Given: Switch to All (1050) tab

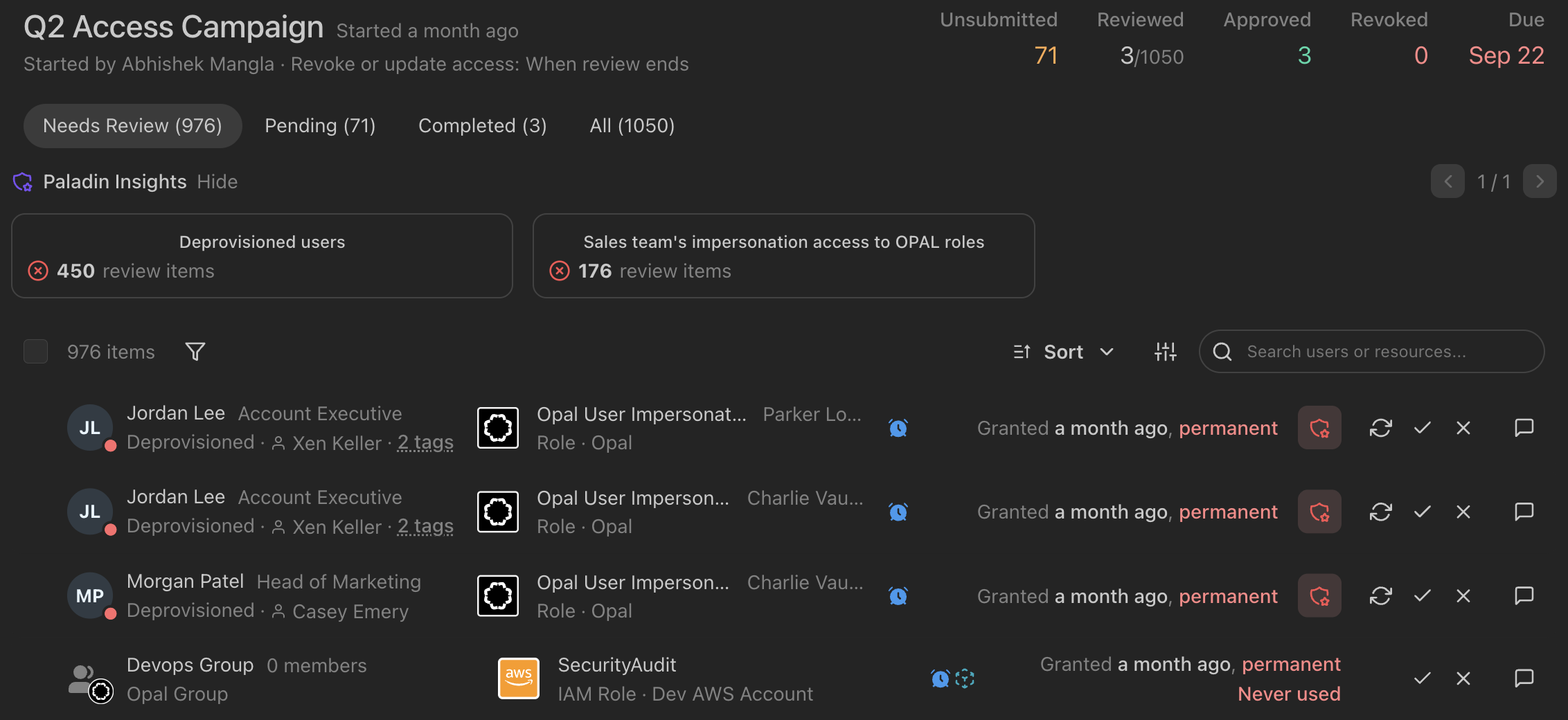Looking at the screenshot, I should (x=632, y=126).
